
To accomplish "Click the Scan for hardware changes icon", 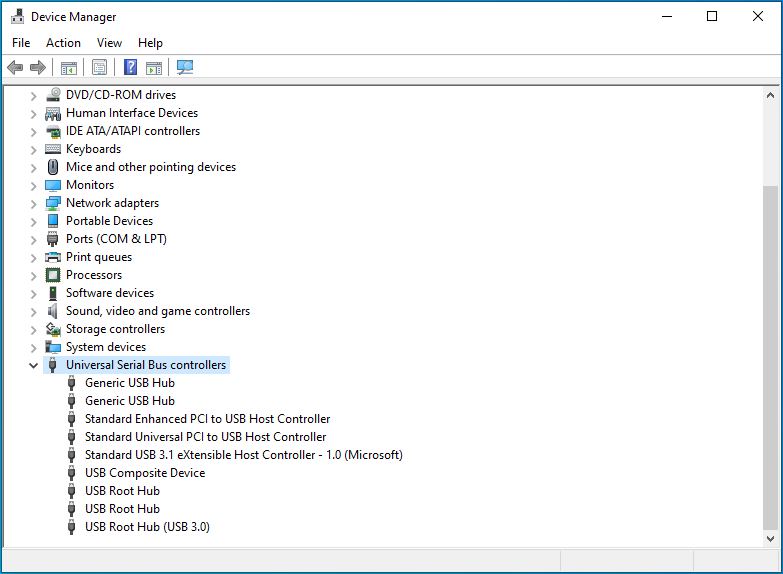I will 185,68.
